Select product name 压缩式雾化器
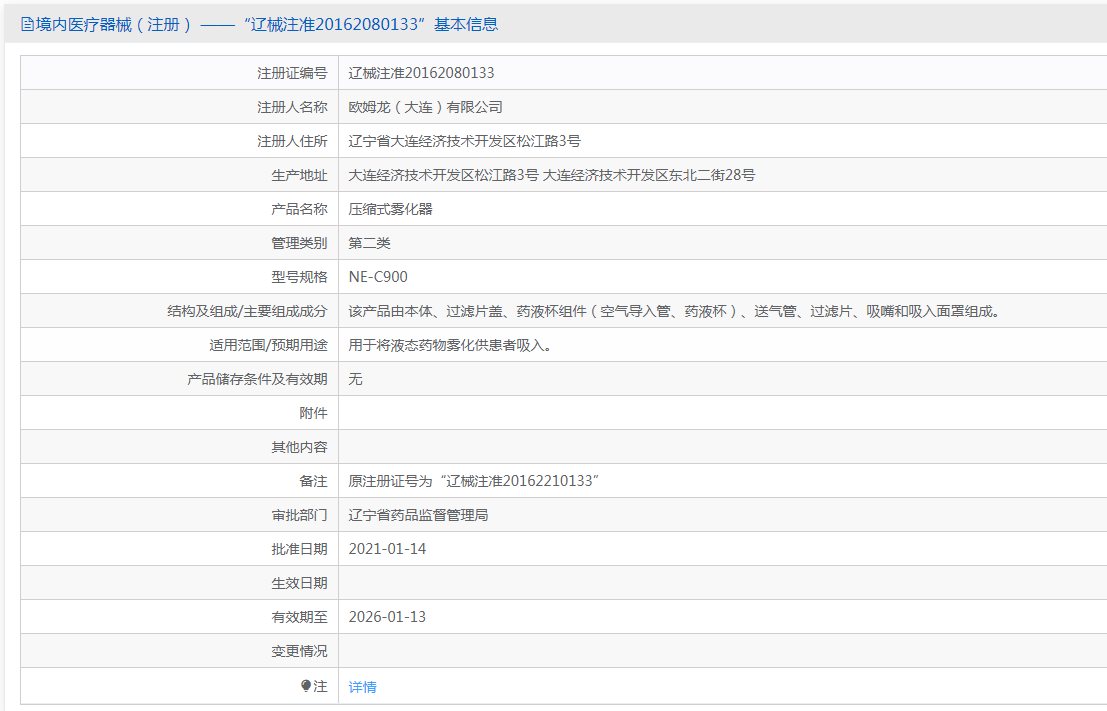 pyautogui.click(x=390, y=209)
